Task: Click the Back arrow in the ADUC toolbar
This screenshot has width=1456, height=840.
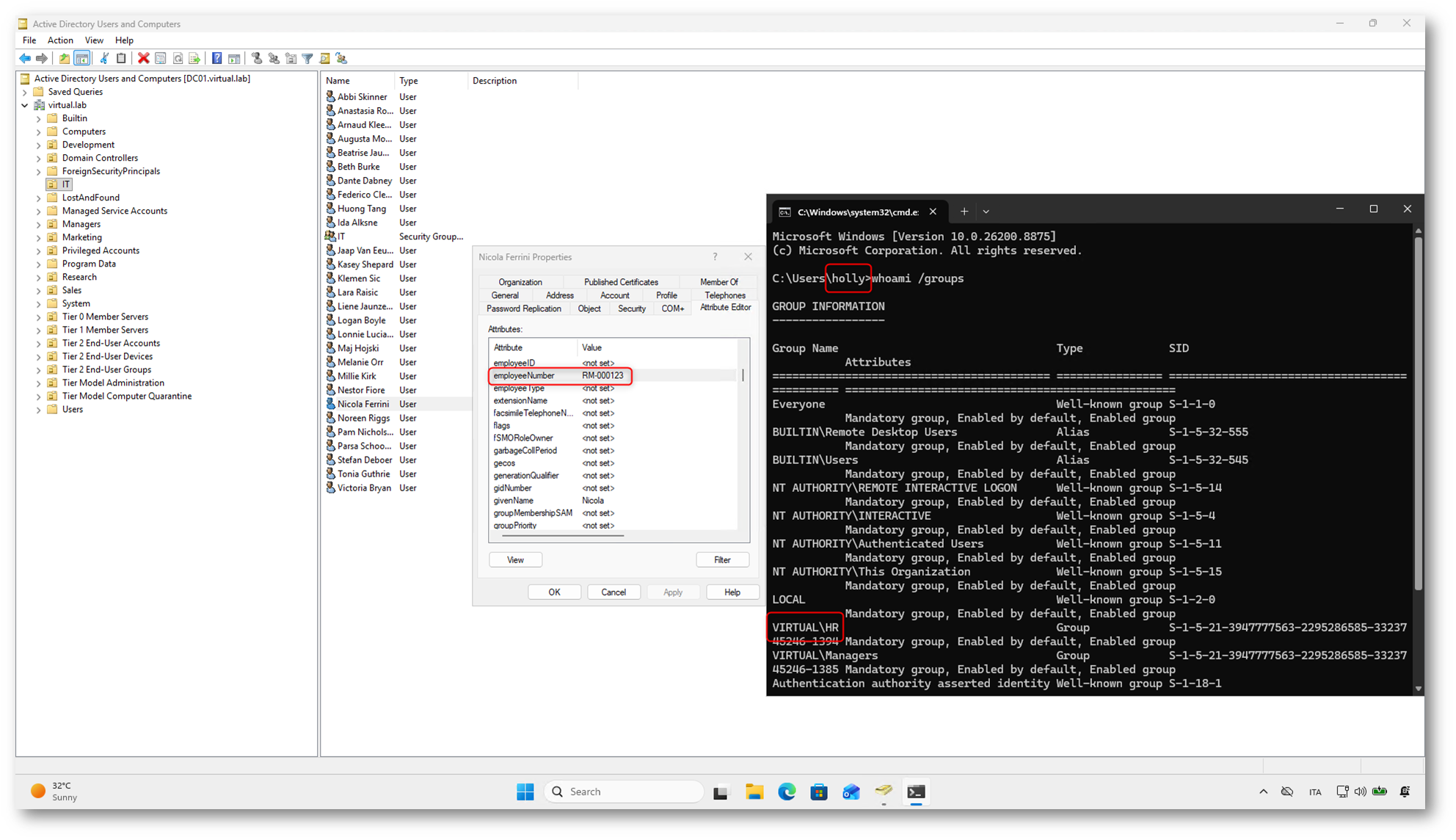Action: point(25,58)
